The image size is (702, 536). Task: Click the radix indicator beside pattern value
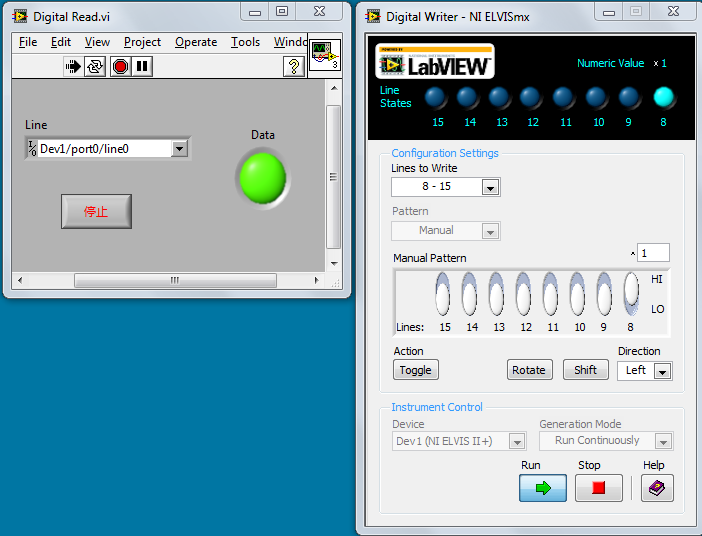pyautogui.click(x=633, y=254)
